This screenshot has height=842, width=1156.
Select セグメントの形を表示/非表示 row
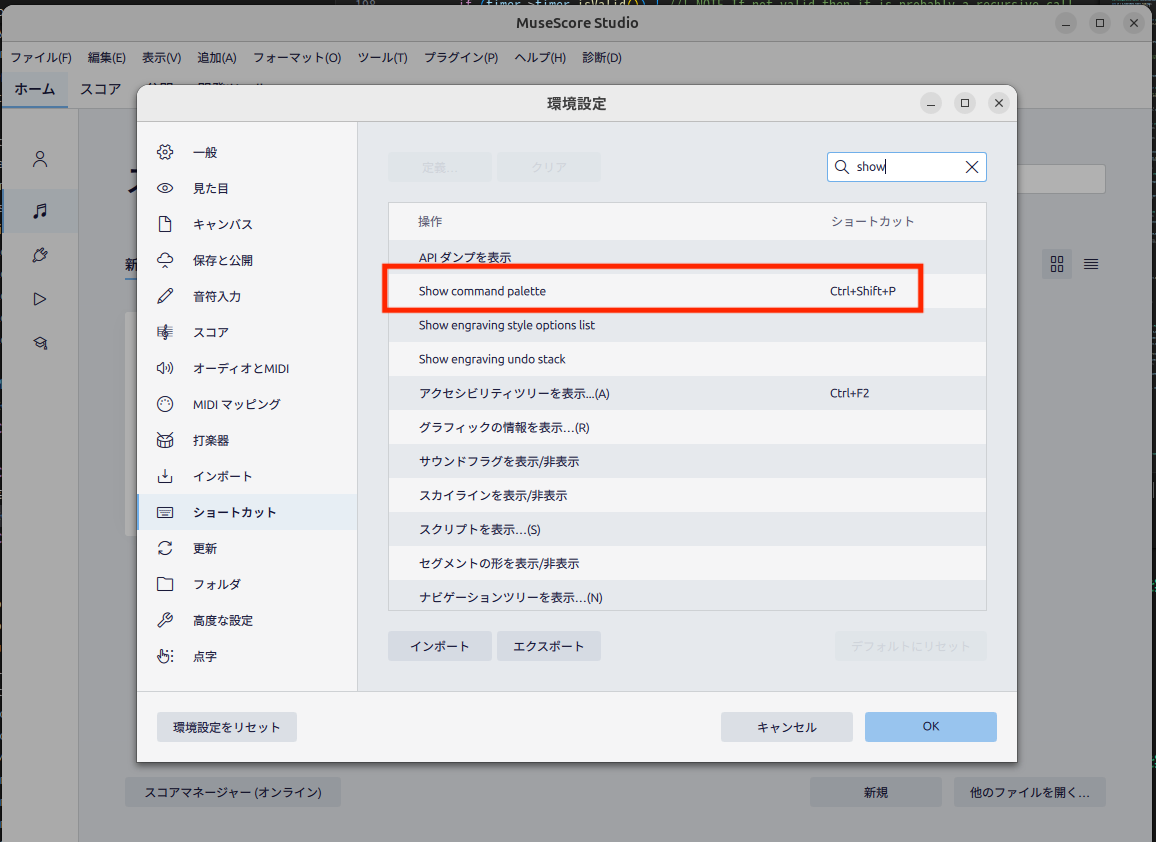(687, 563)
